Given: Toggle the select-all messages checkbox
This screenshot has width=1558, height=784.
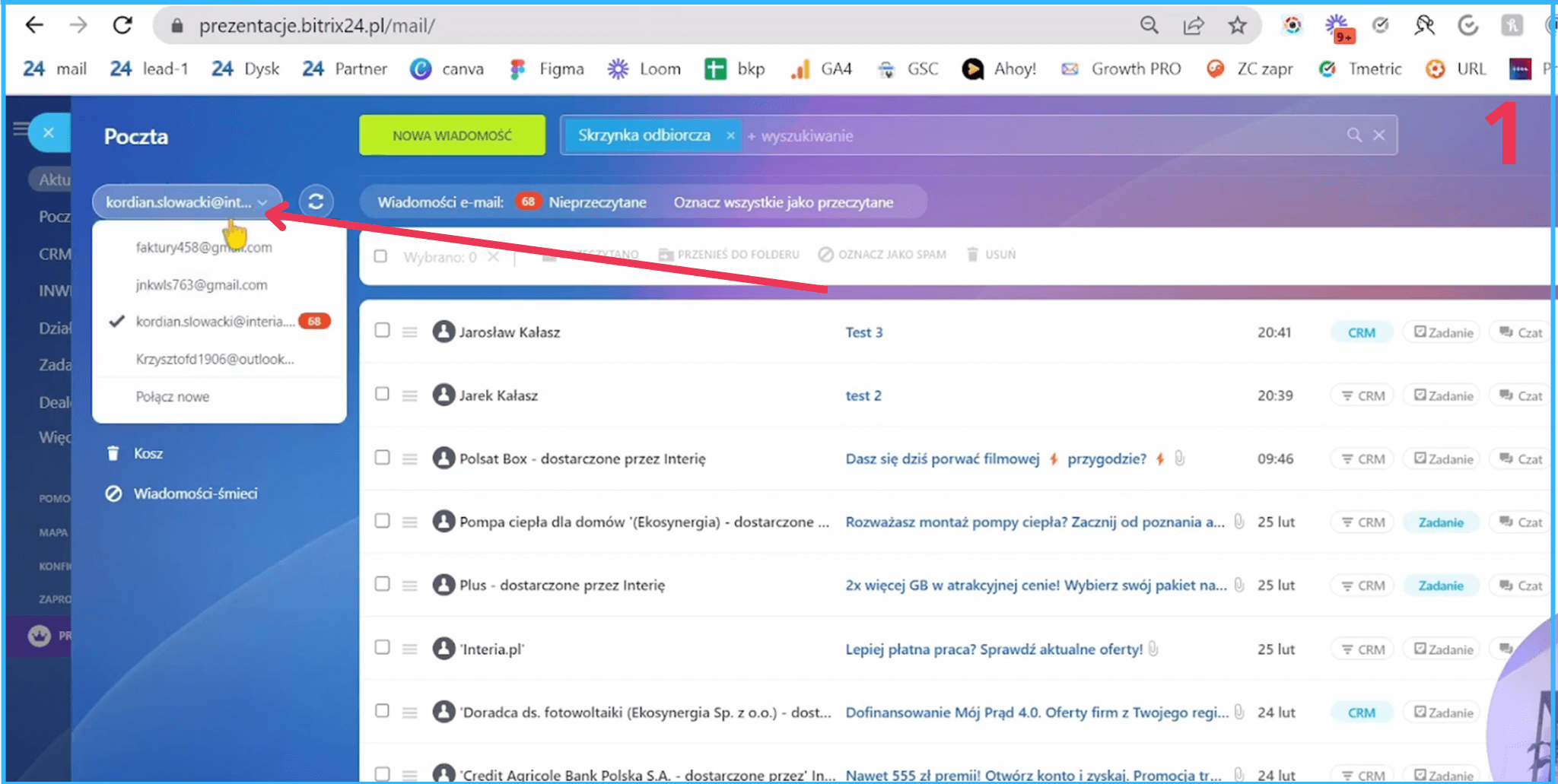Looking at the screenshot, I should click(x=380, y=256).
